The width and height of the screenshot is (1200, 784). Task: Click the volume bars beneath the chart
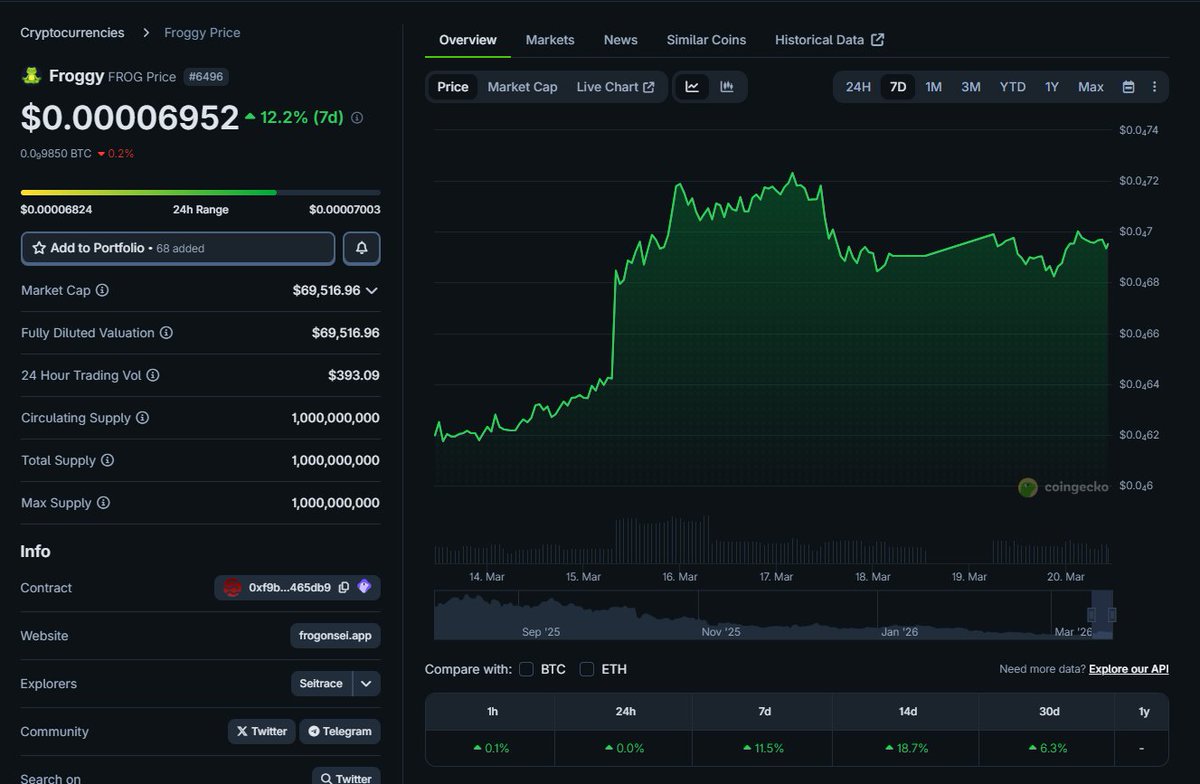(772, 540)
